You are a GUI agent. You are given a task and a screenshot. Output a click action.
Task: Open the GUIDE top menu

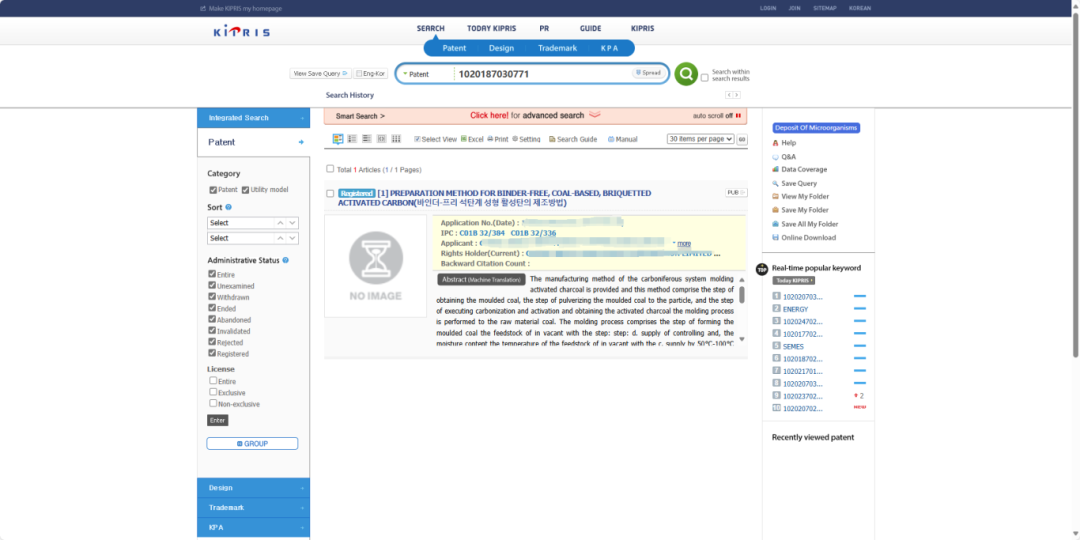pos(590,29)
